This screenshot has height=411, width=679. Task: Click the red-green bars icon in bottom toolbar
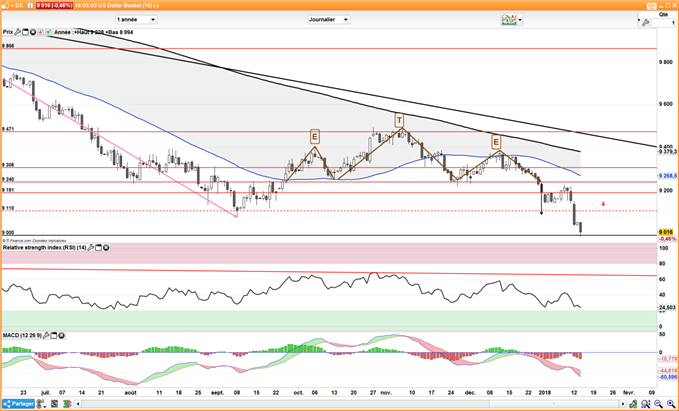68,404
